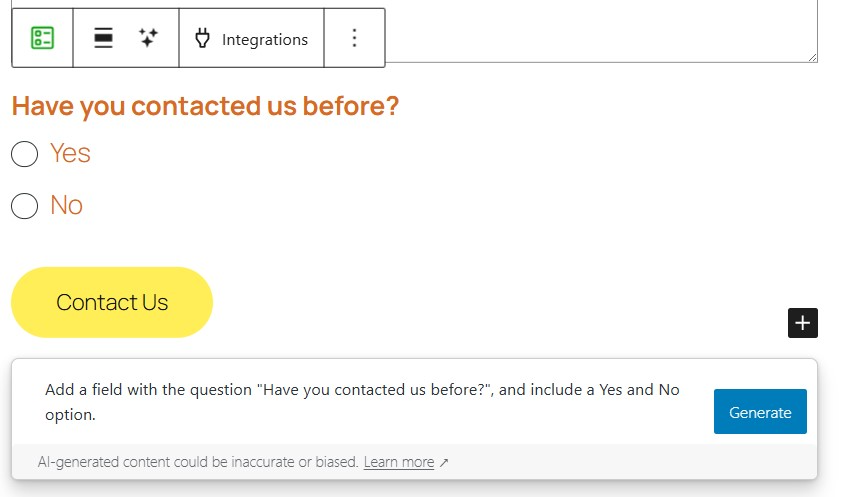Open the Learn more link

398,462
